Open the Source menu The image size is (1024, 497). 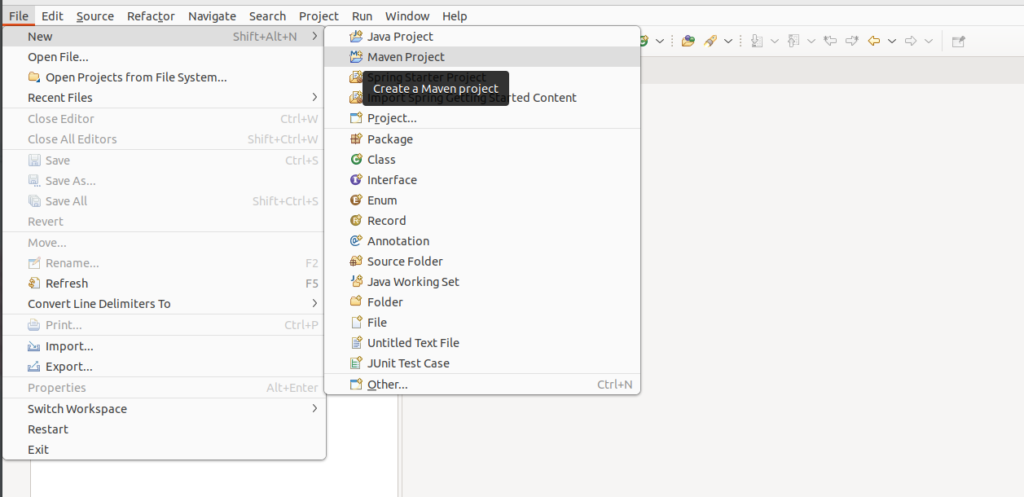(x=95, y=16)
